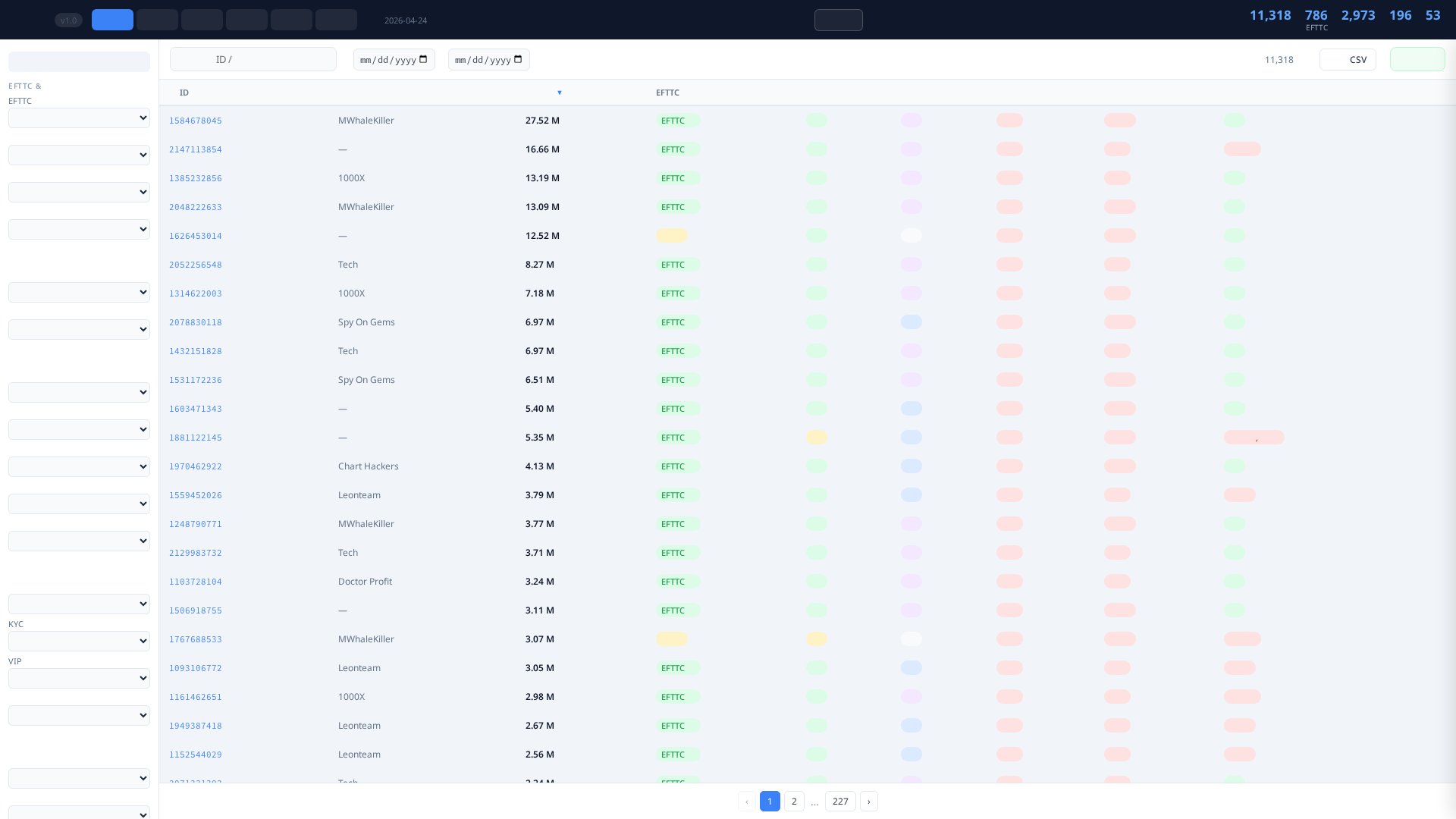Click the blue sort arrow in table header
The width and height of the screenshot is (1456, 819).
pos(560,93)
